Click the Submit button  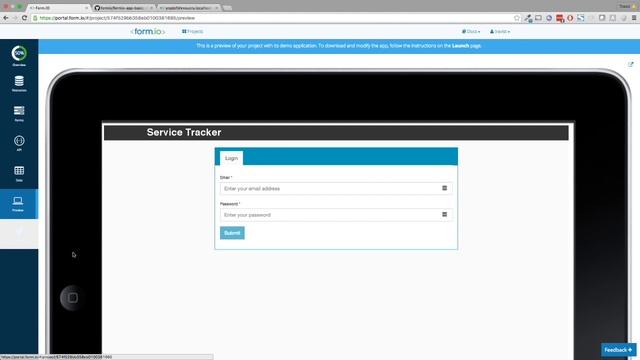point(232,233)
